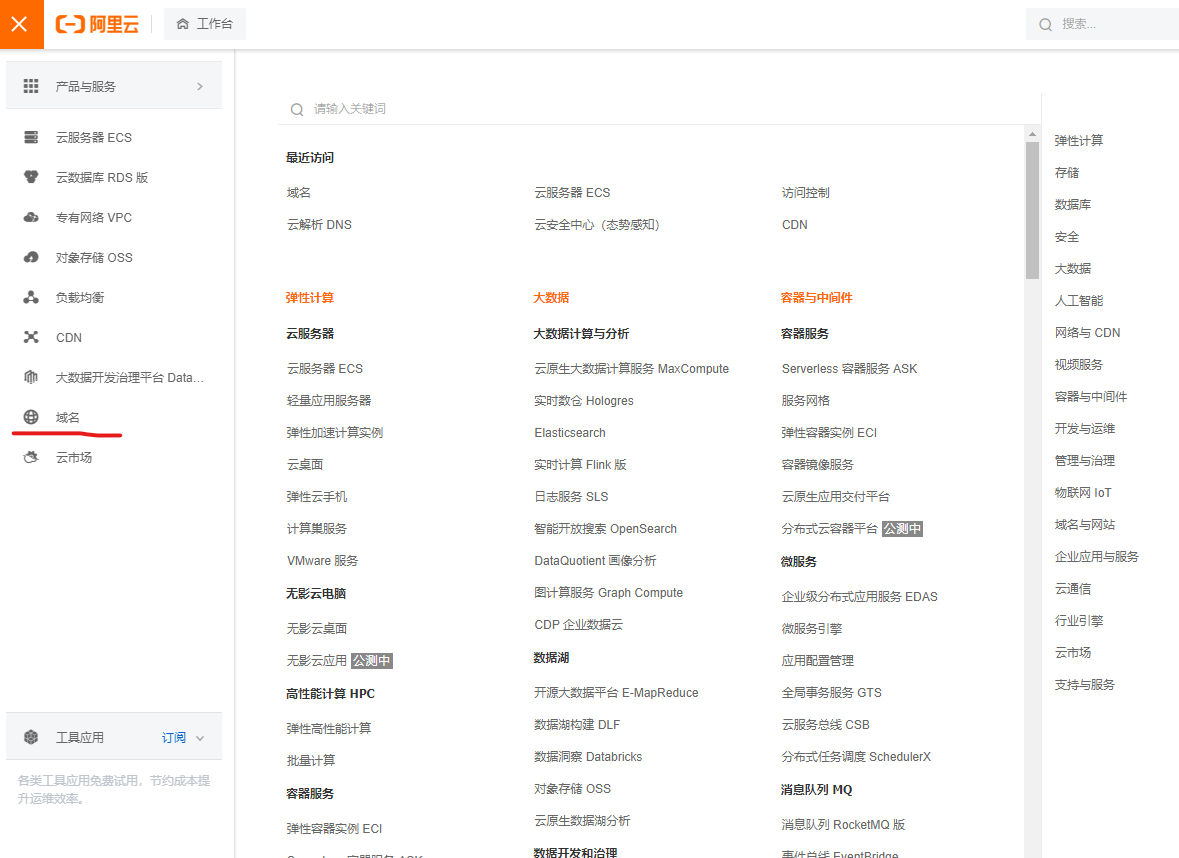1179x858 pixels.
Task: Open 分布式任务调度 SchedulerX
Action: [856, 756]
